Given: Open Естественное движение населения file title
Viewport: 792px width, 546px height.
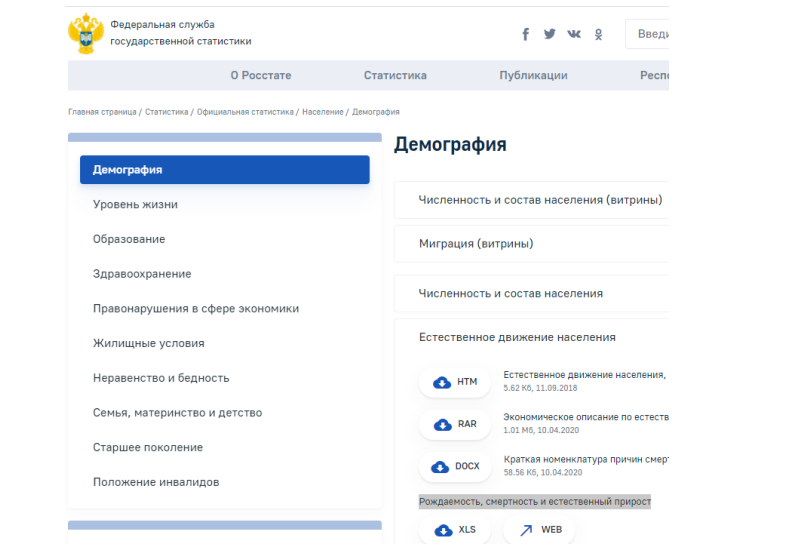Looking at the screenshot, I should [584, 375].
